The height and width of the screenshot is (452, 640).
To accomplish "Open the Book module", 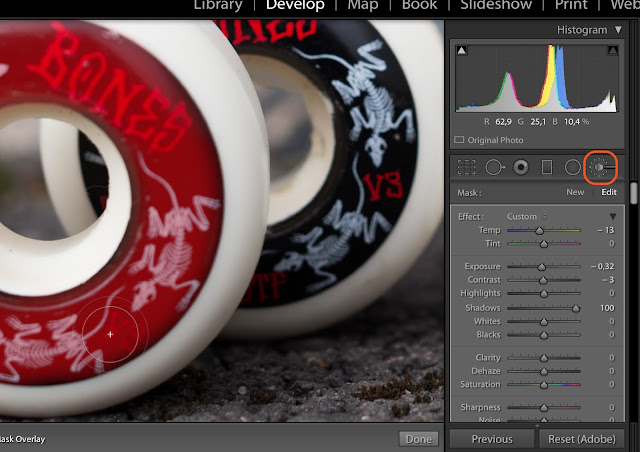I will pyautogui.click(x=419, y=5).
